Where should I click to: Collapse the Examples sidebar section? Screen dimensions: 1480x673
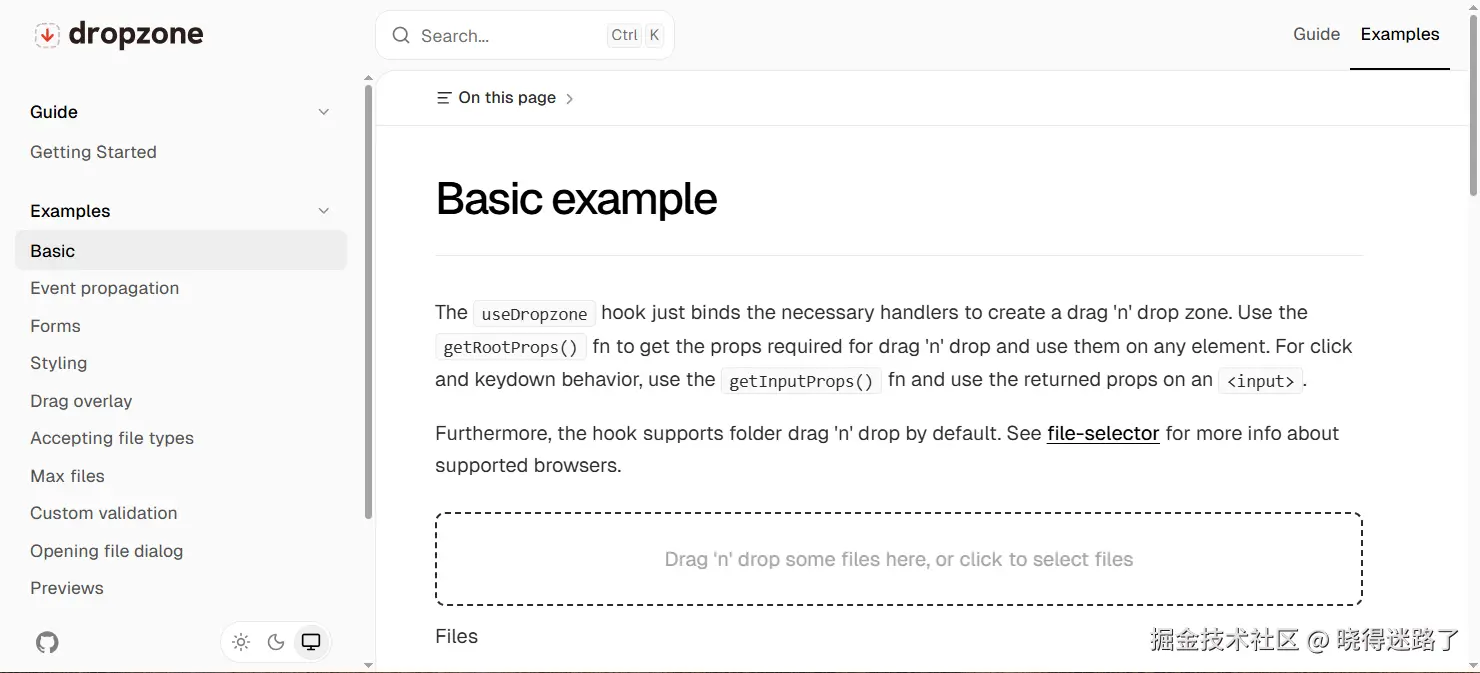pos(323,211)
